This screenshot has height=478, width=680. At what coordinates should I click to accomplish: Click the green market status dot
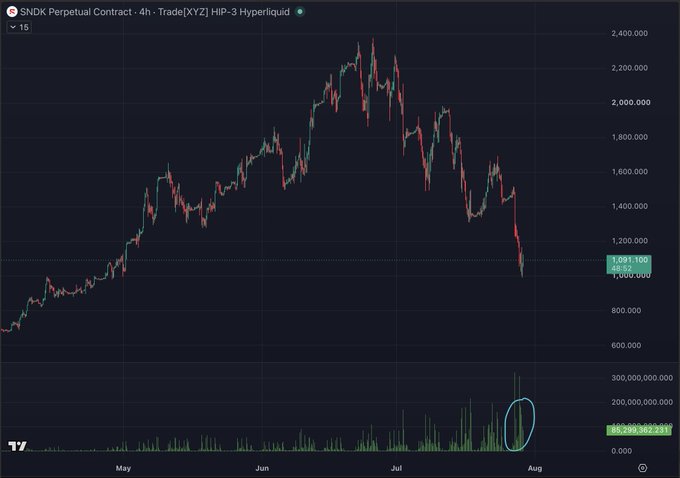coord(300,12)
